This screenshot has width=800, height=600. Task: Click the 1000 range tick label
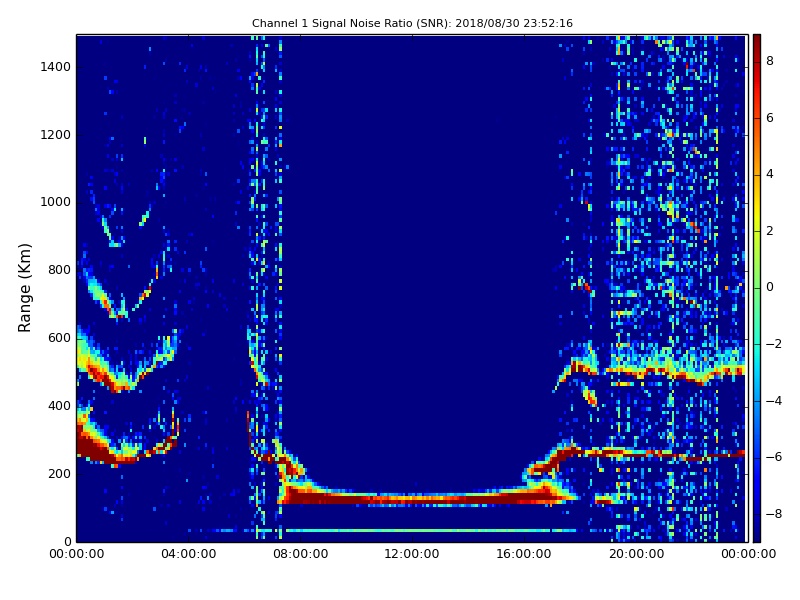(x=56, y=202)
